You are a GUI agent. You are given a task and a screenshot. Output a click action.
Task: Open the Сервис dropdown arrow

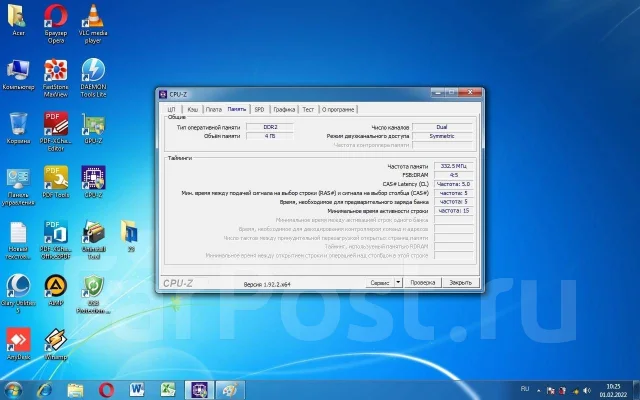[398, 282]
